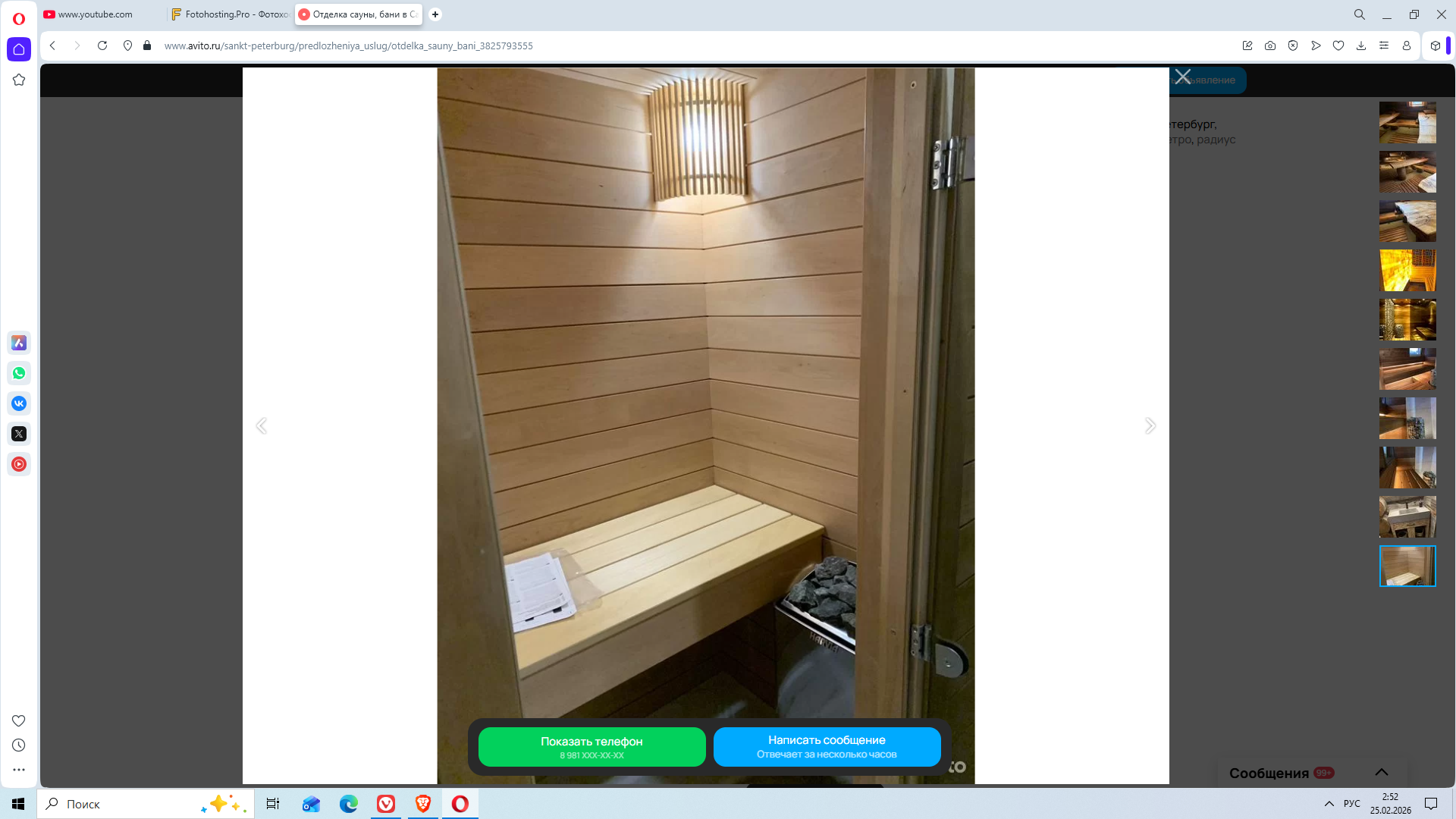
Task: Expand the Сообщения messages panel
Action: pos(1382,772)
